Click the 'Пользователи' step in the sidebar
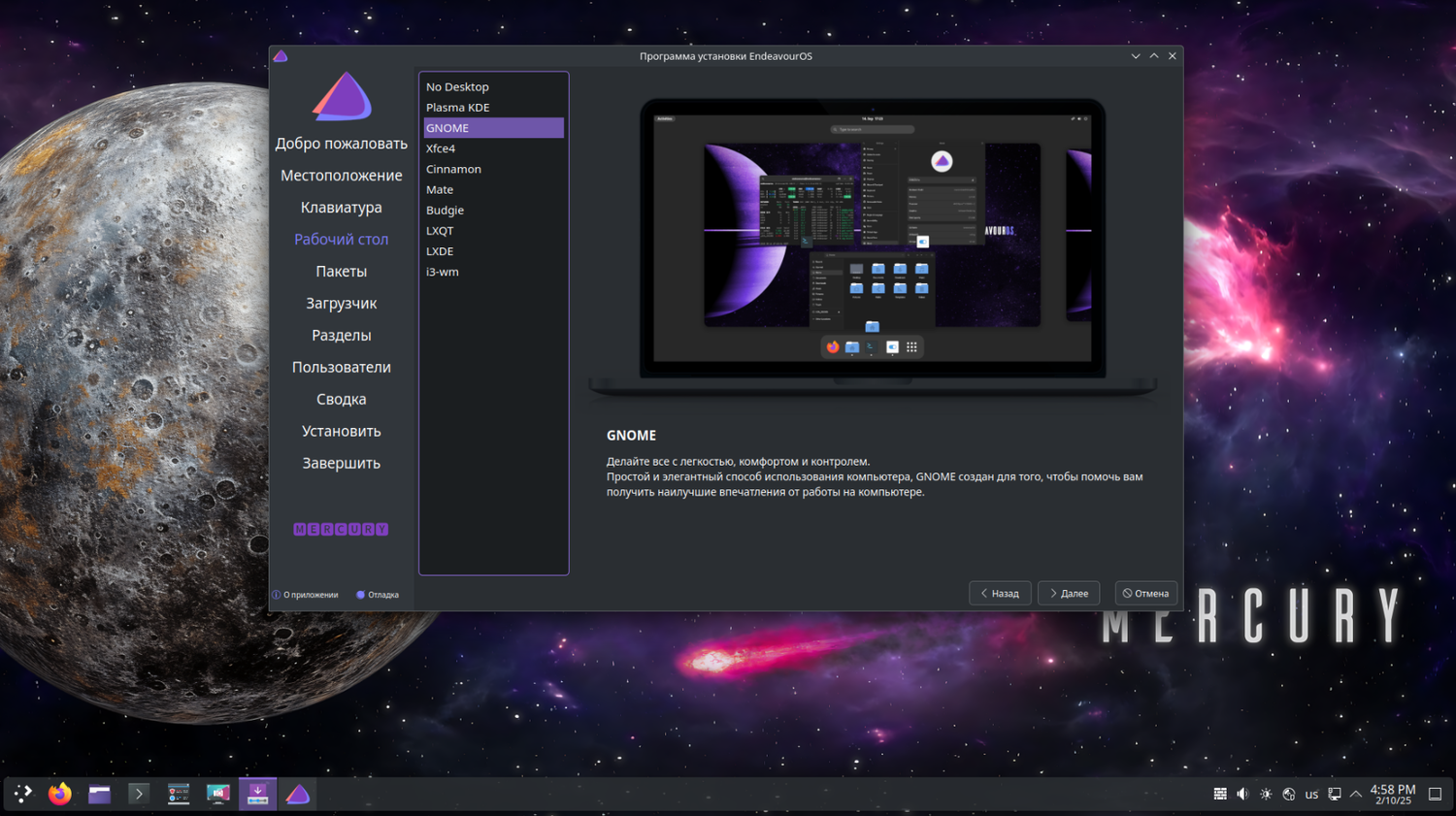1456x816 pixels. click(x=342, y=368)
